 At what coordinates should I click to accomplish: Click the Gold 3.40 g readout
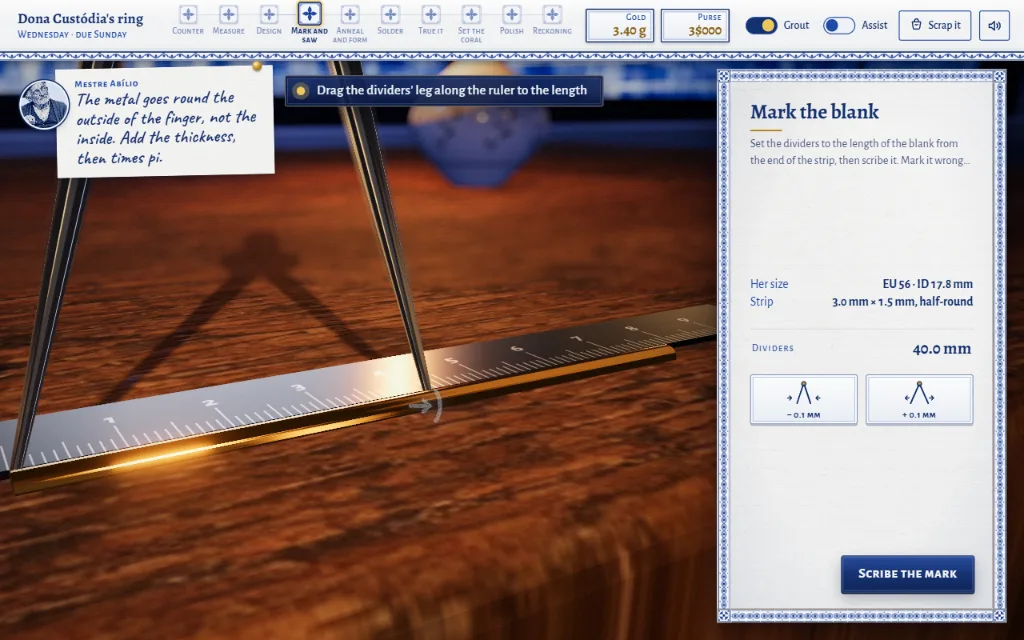(620, 25)
